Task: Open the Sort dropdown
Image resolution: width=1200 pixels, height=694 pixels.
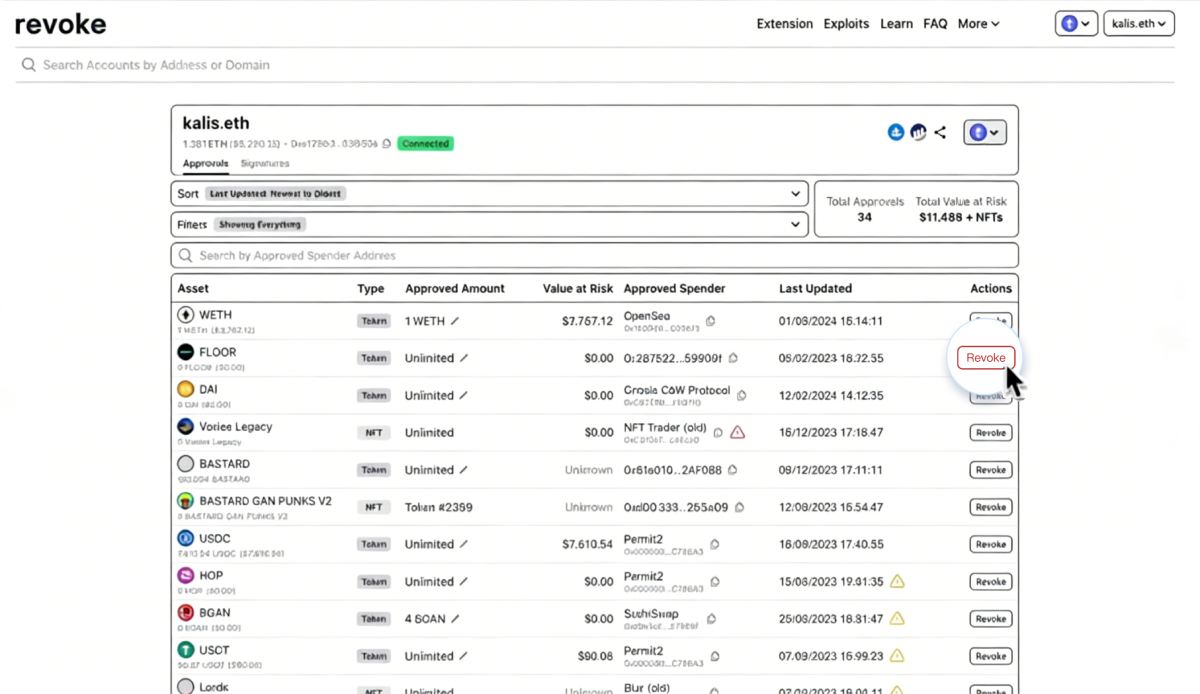Action: [489, 194]
